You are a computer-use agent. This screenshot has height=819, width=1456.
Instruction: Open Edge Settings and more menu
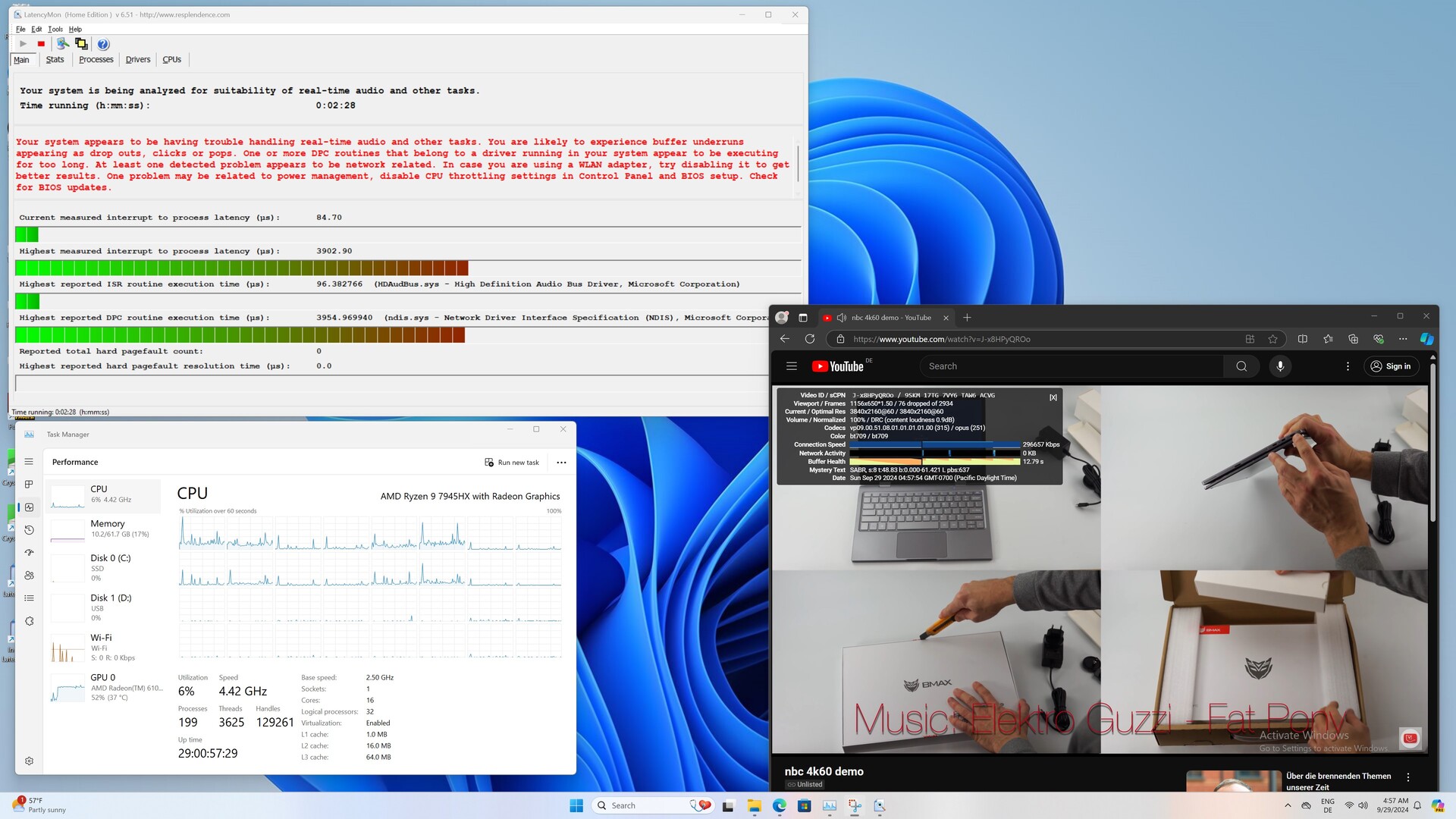[1403, 339]
